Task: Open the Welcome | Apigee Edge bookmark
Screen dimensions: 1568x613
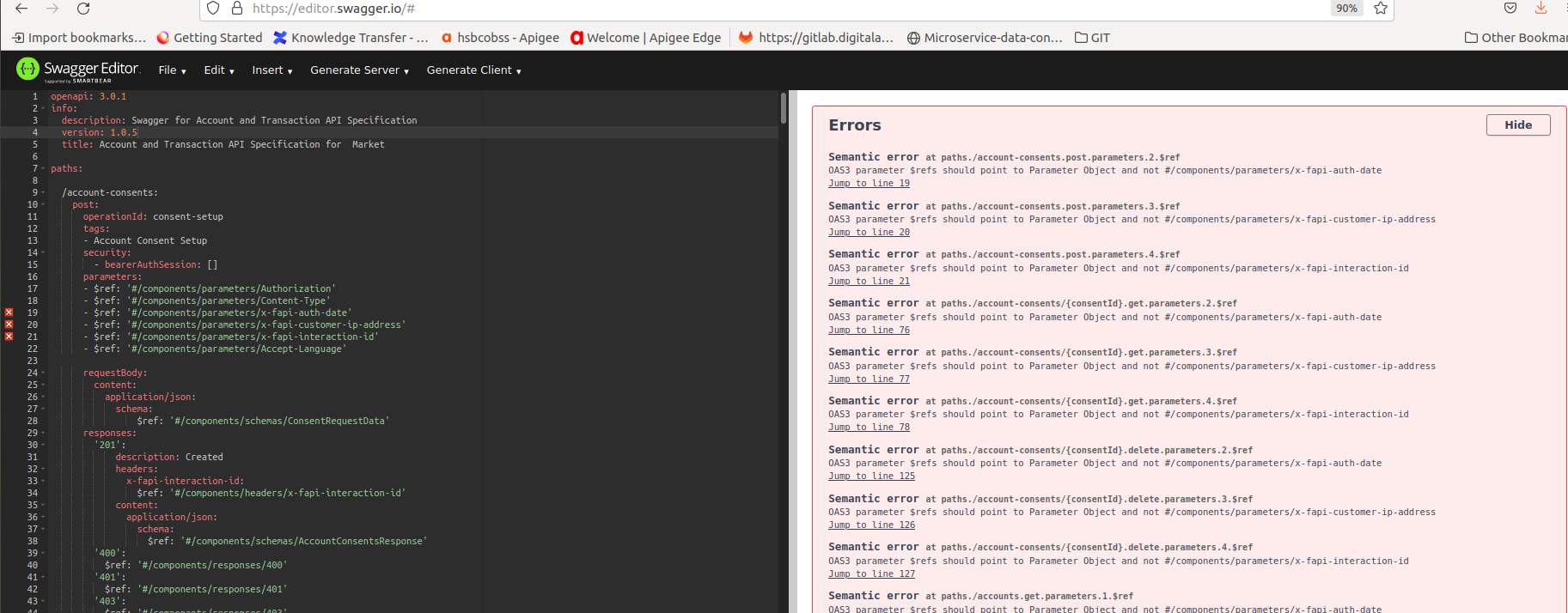Action: click(x=646, y=38)
